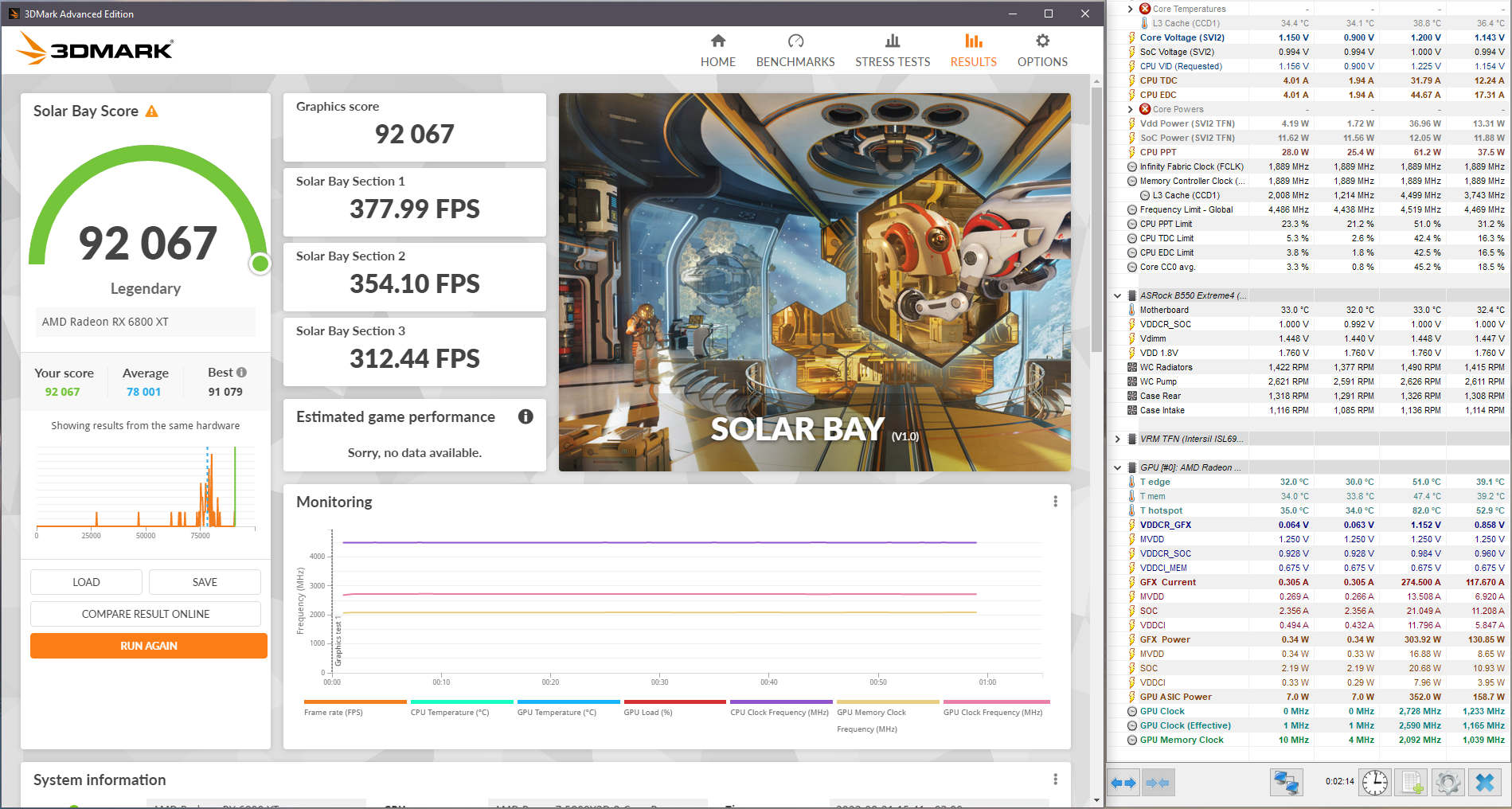Toggle the GPU Temperature legend series
Viewport: 1512px width, 809px height.
[568, 708]
